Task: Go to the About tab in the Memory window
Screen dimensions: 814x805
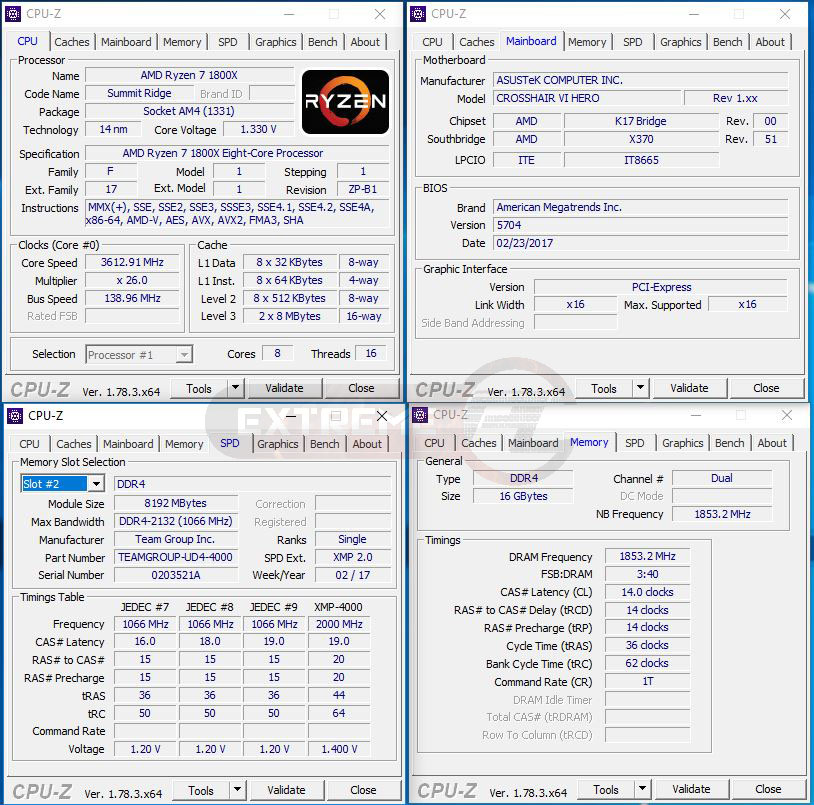Action: coord(771,443)
